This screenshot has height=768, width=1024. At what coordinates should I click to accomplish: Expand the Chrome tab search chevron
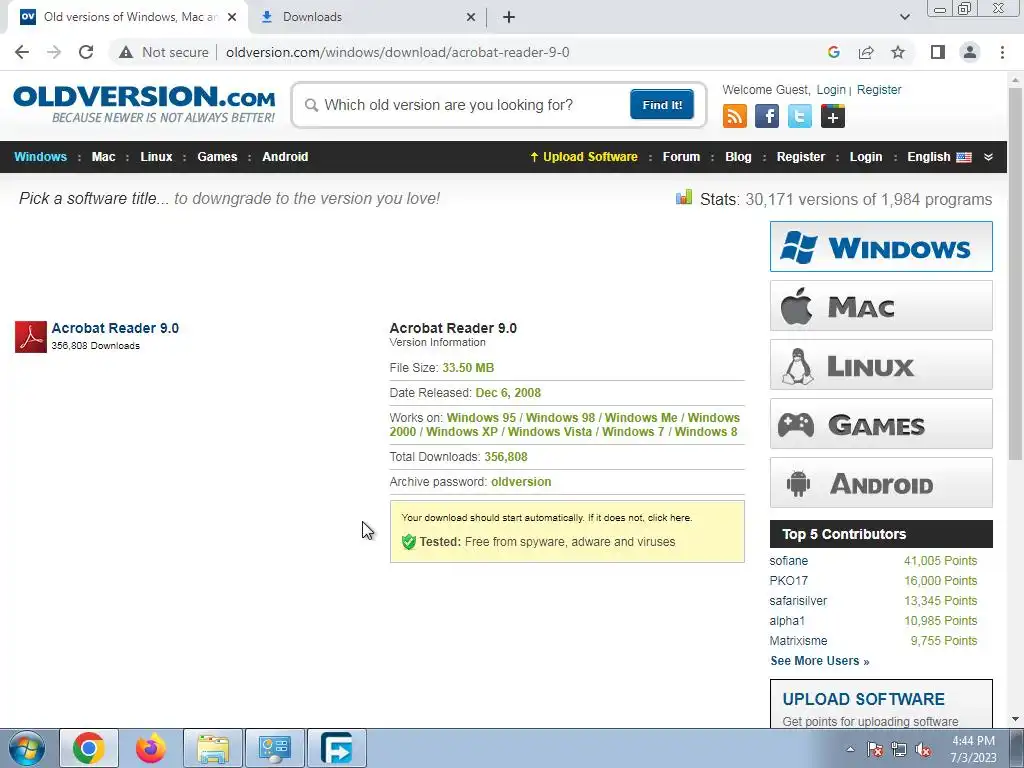tap(904, 17)
